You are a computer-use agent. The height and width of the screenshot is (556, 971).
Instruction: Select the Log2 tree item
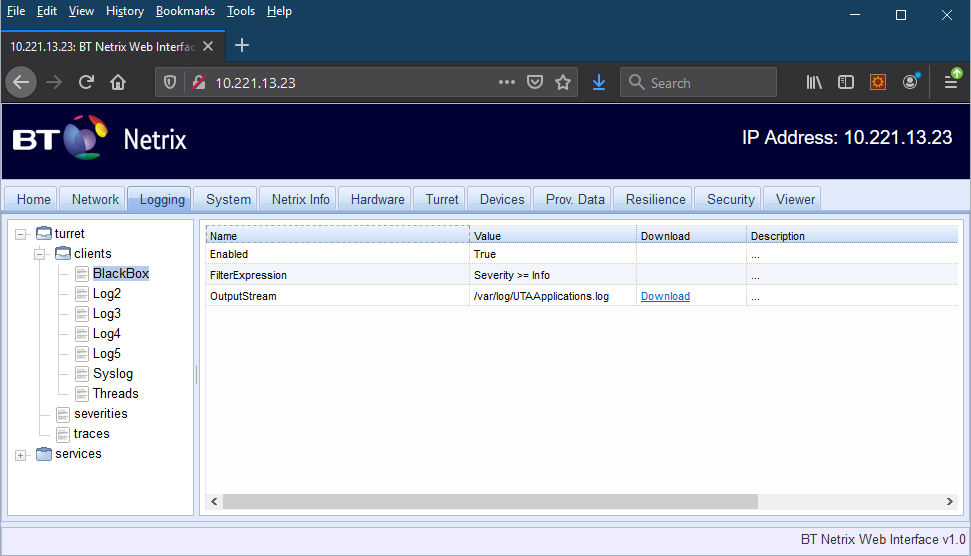[107, 293]
